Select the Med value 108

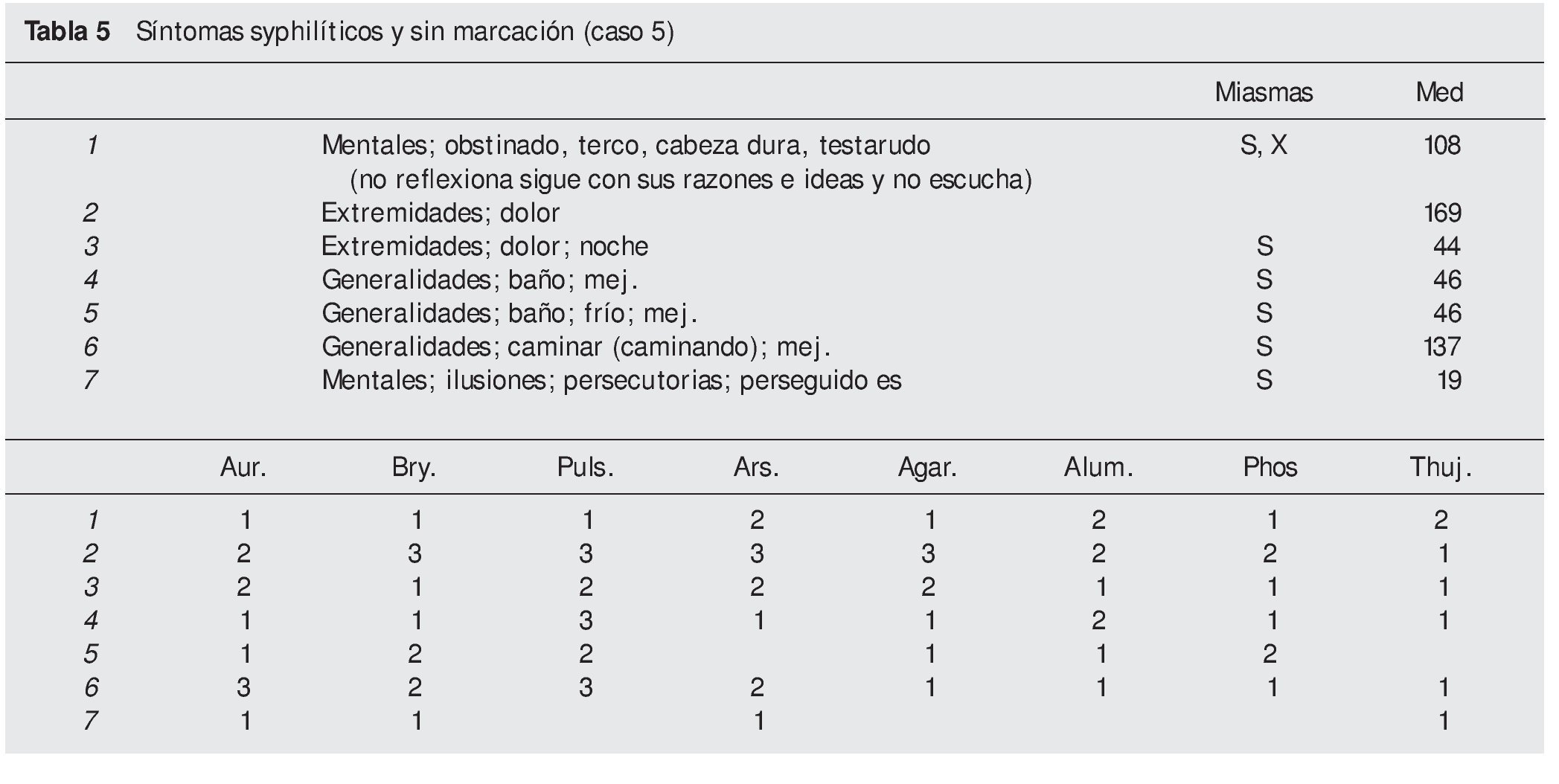[1441, 145]
